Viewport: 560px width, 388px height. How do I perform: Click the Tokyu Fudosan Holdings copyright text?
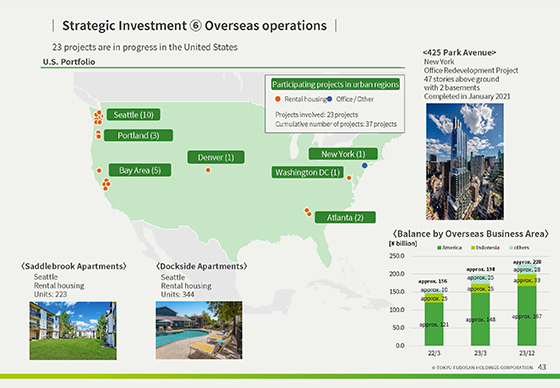[482, 367]
